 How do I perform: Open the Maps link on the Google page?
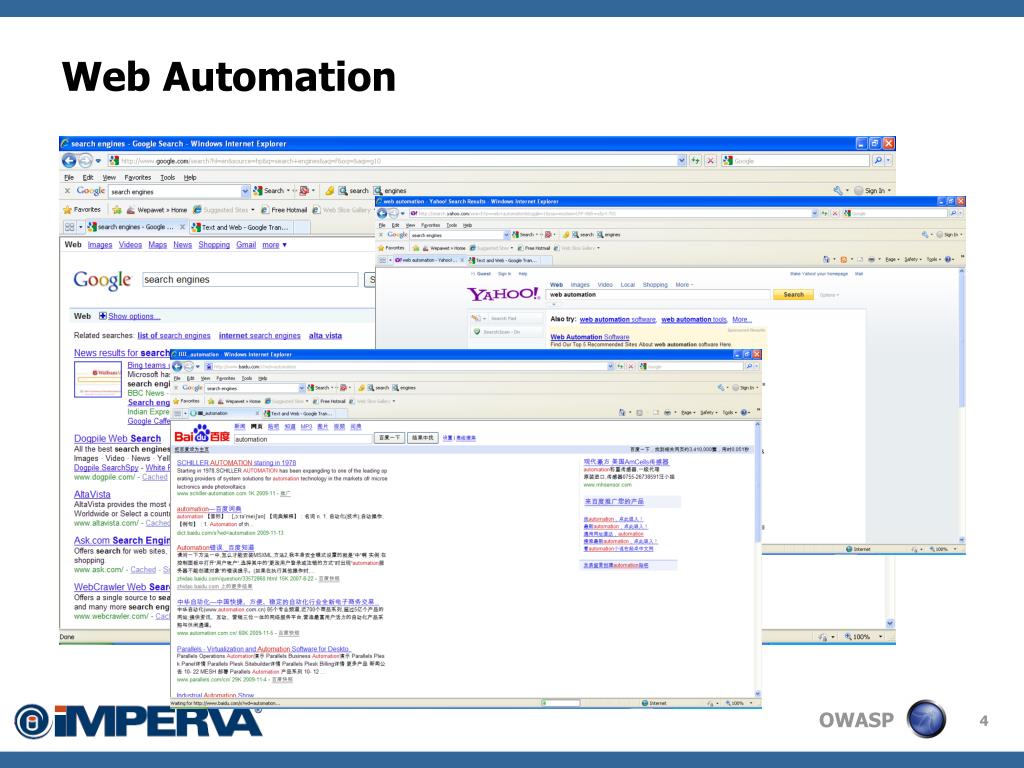pos(157,245)
